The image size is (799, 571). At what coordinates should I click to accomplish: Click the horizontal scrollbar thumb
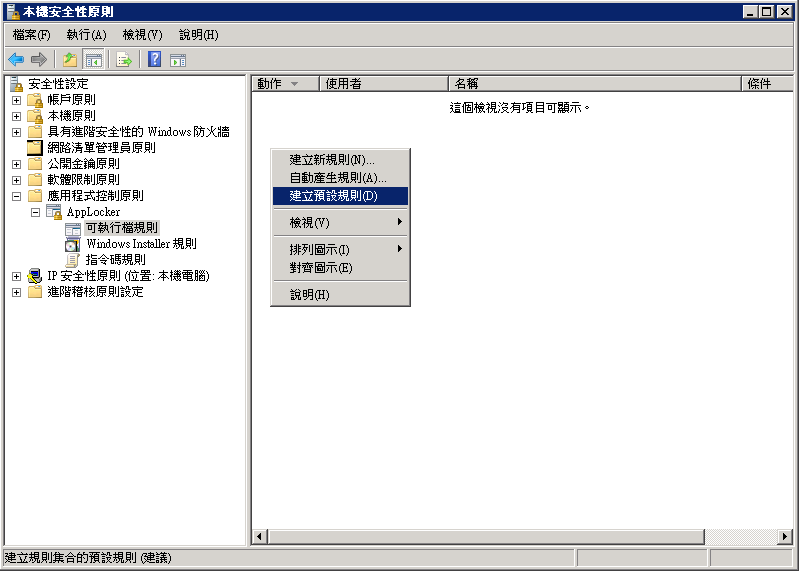487,536
